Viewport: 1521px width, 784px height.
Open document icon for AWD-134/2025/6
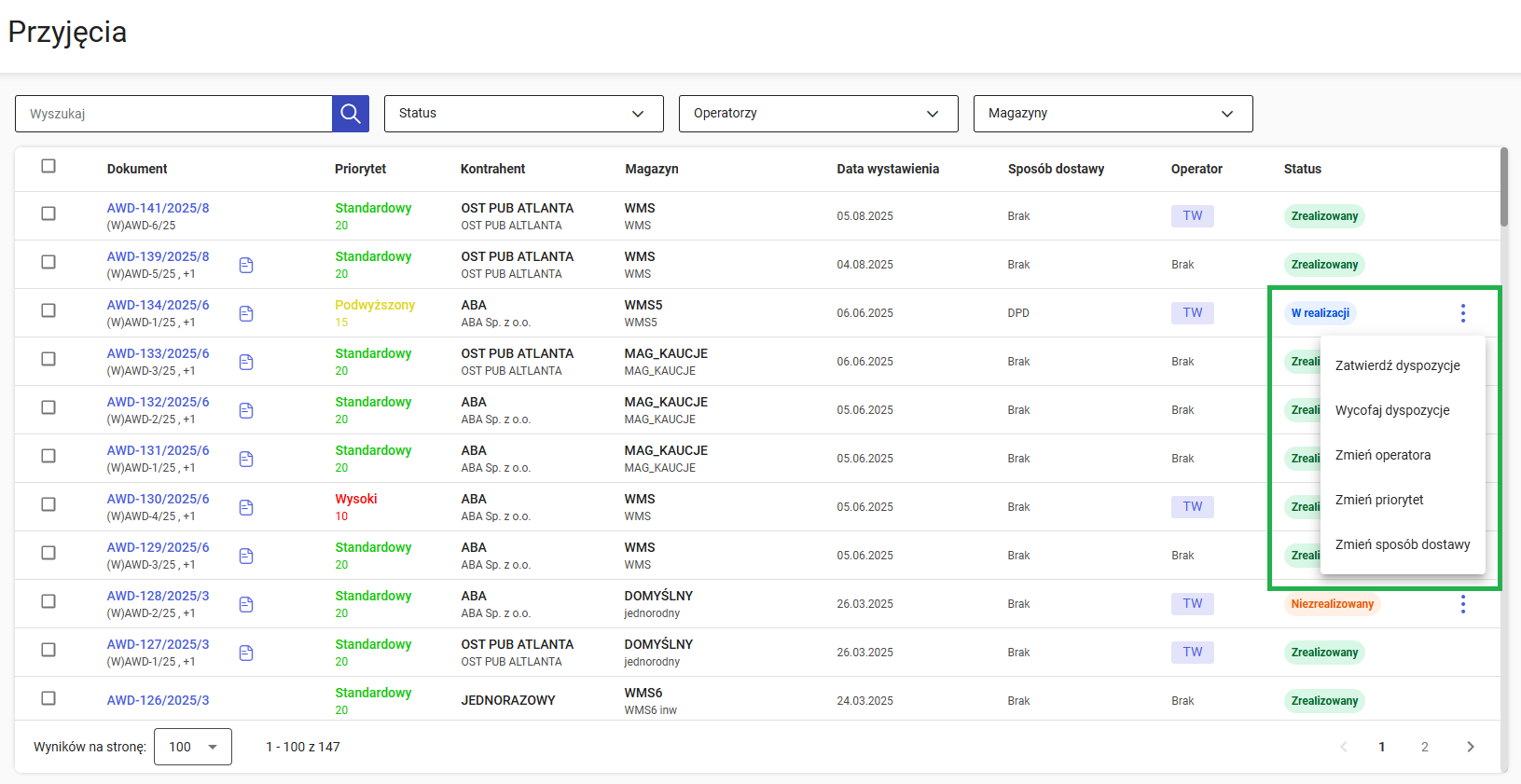point(246,314)
